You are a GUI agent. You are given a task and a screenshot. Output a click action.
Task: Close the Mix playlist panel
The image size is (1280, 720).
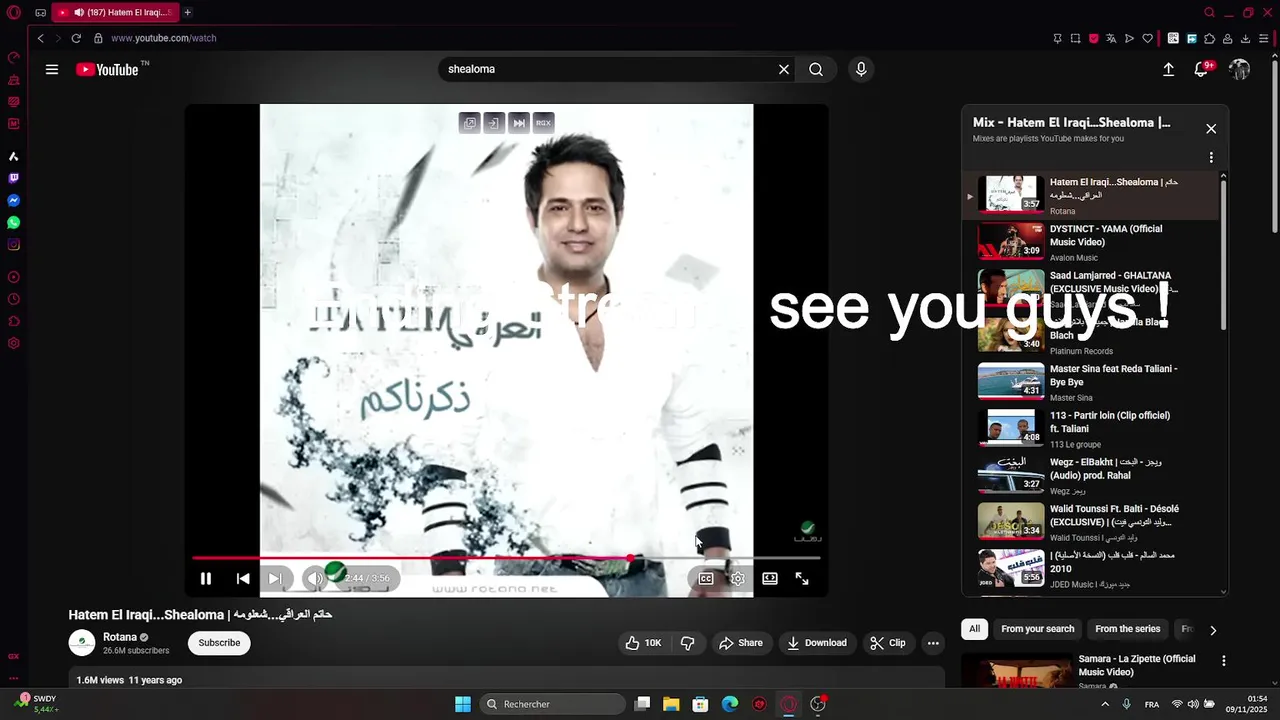(1211, 129)
